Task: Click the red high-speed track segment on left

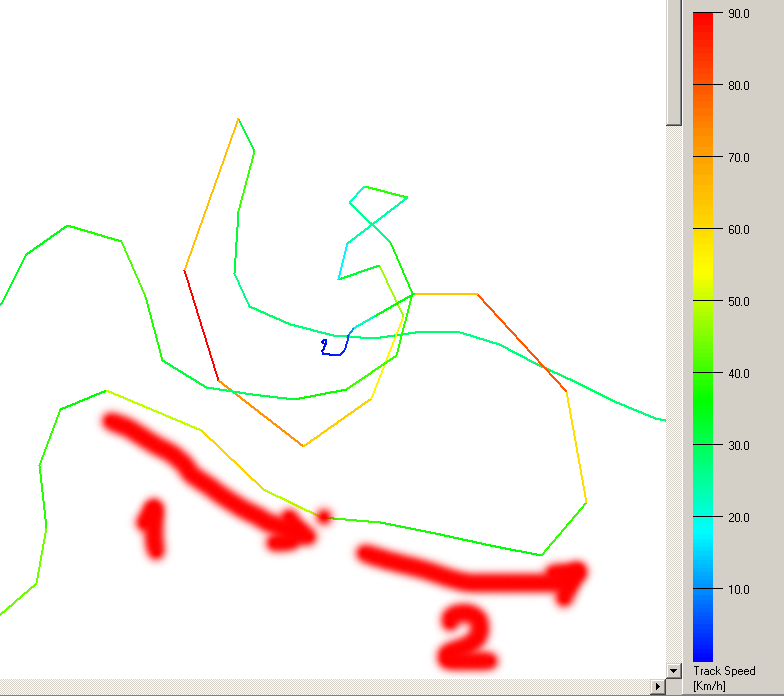Action: pyautogui.click(x=201, y=325)
